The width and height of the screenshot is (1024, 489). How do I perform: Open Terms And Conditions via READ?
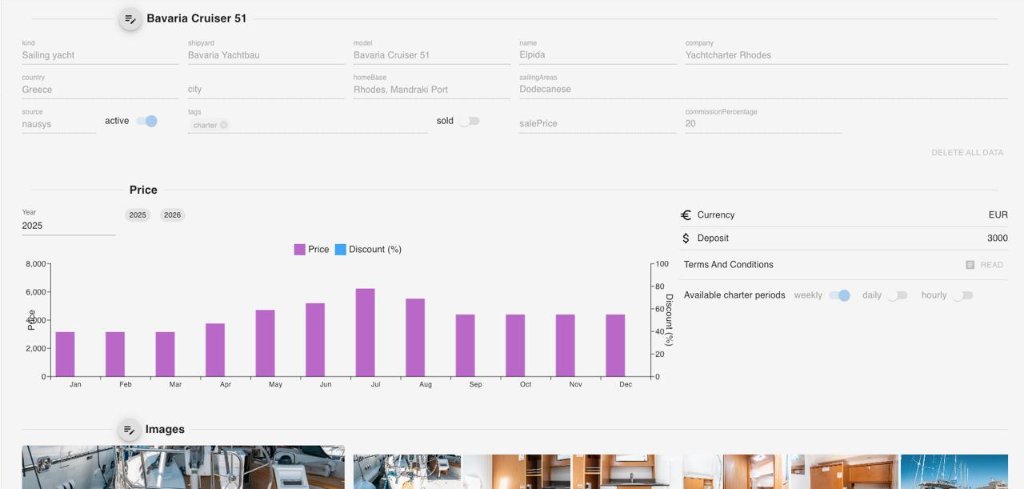[991, 265]
